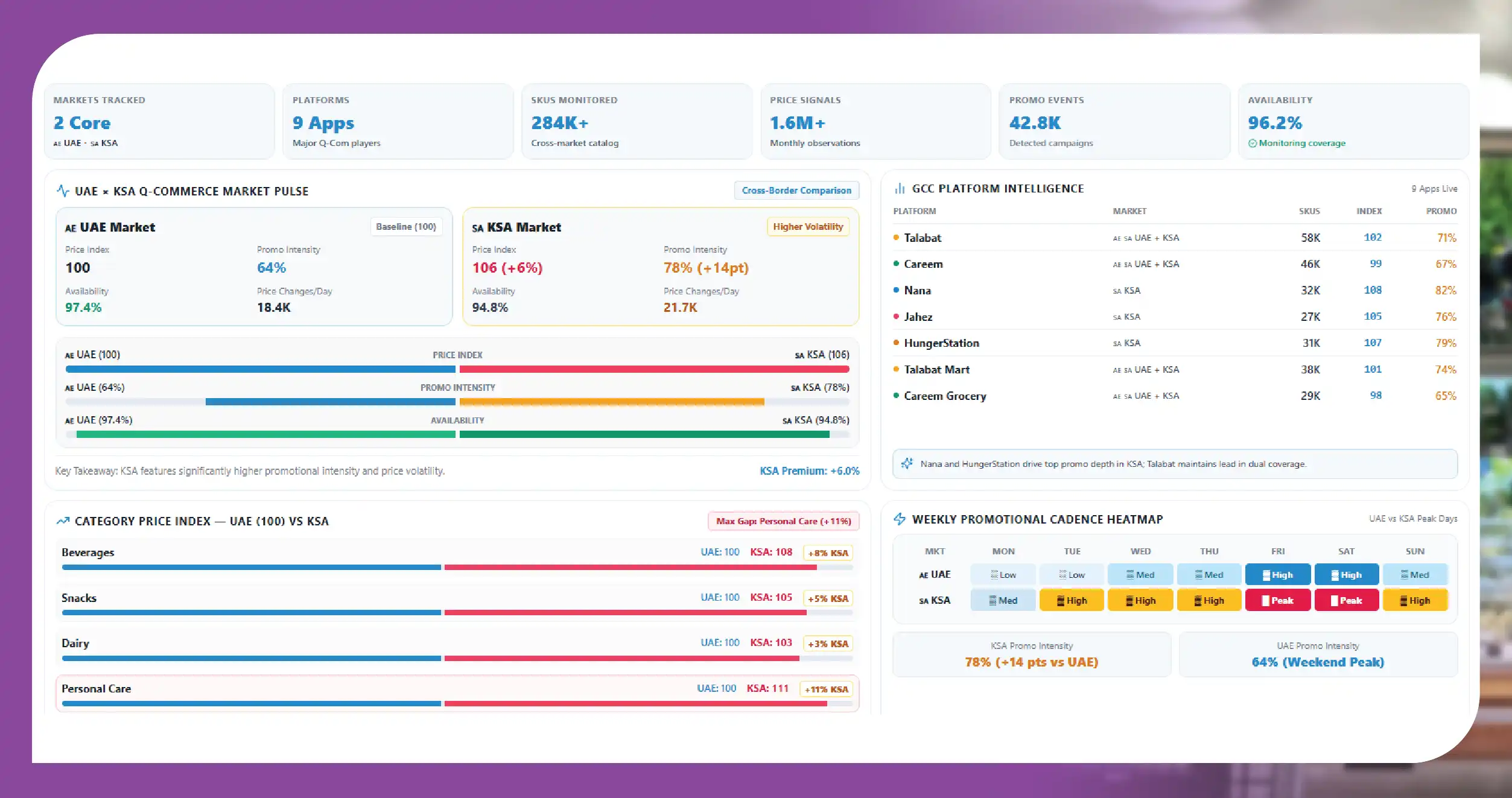The image size is (1512, 798).
Task: Click the dot beside Careem Grocery
Action: pyautogui.click(x=896, y=396)
